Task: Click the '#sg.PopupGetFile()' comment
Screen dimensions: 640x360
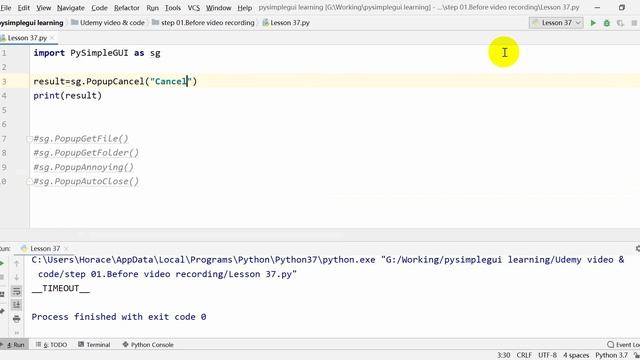Action: pyautogui.click(x=81, y=139)
